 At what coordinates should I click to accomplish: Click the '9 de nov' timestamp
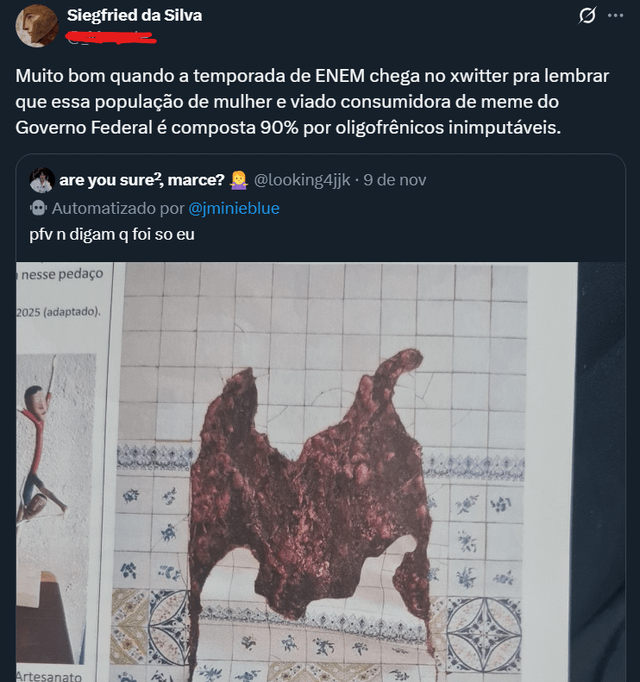(395, 180)
